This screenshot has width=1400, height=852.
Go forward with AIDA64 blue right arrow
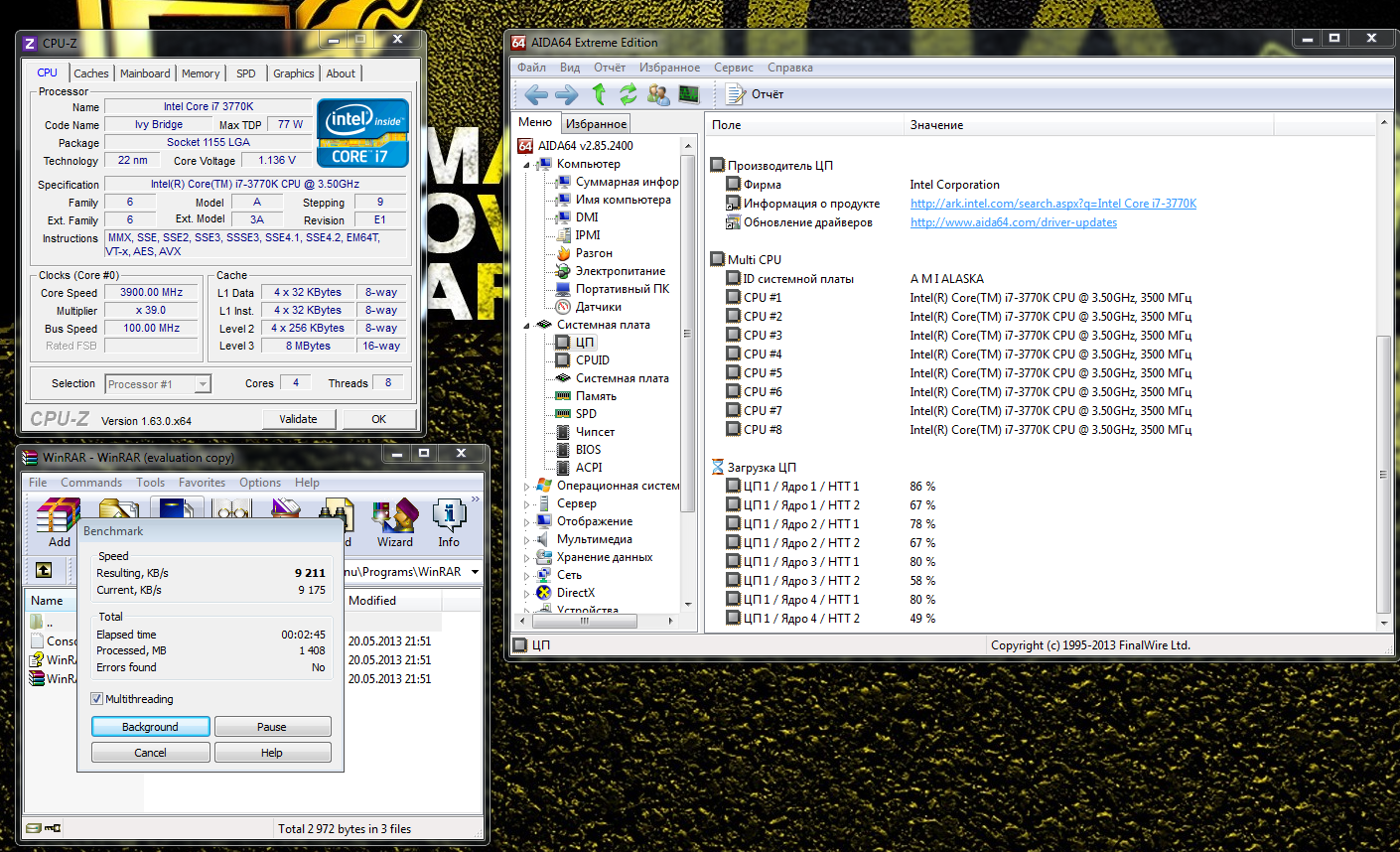pos(566,94)
